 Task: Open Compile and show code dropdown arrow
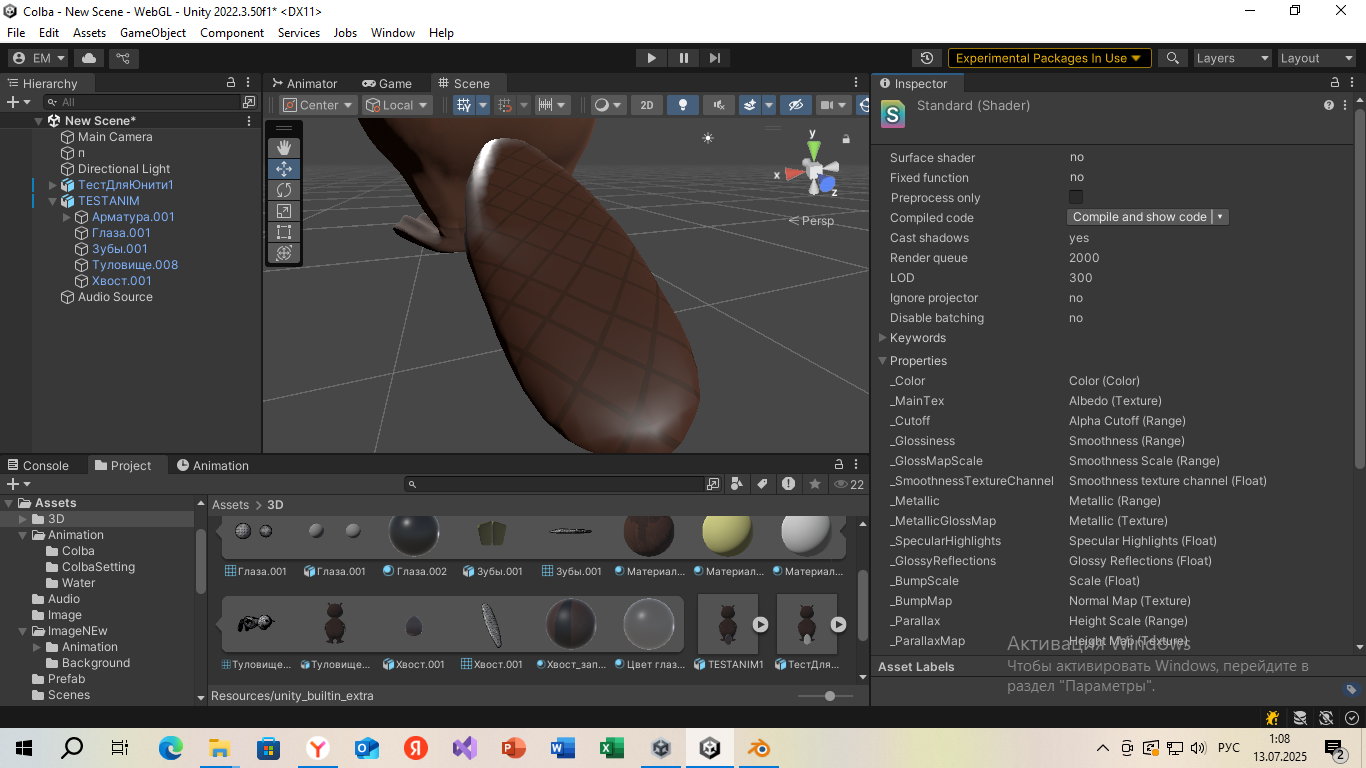coord(1220,217)
